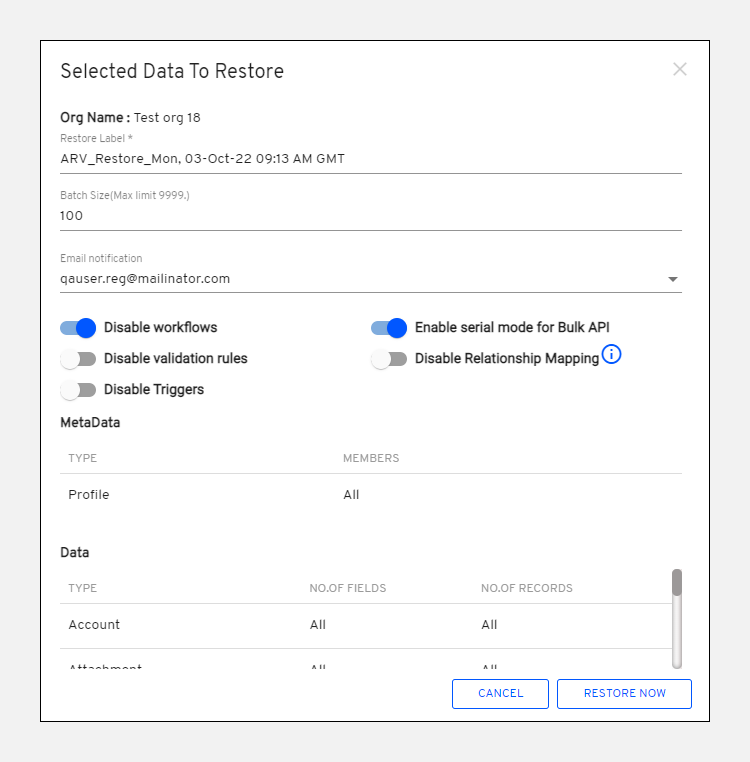Toggle Enable serial mode for Bulk API
The image size is (750, 762).
389,328
